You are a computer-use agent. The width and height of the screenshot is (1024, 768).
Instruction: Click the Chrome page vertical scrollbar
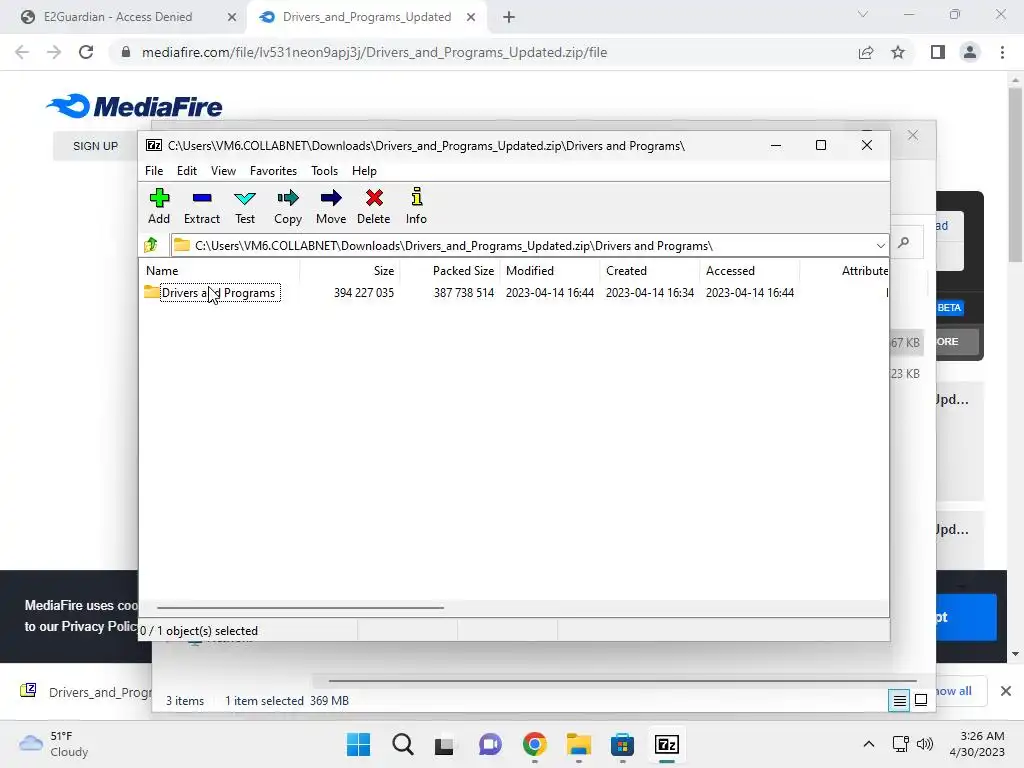click(x=1015, y=173)
